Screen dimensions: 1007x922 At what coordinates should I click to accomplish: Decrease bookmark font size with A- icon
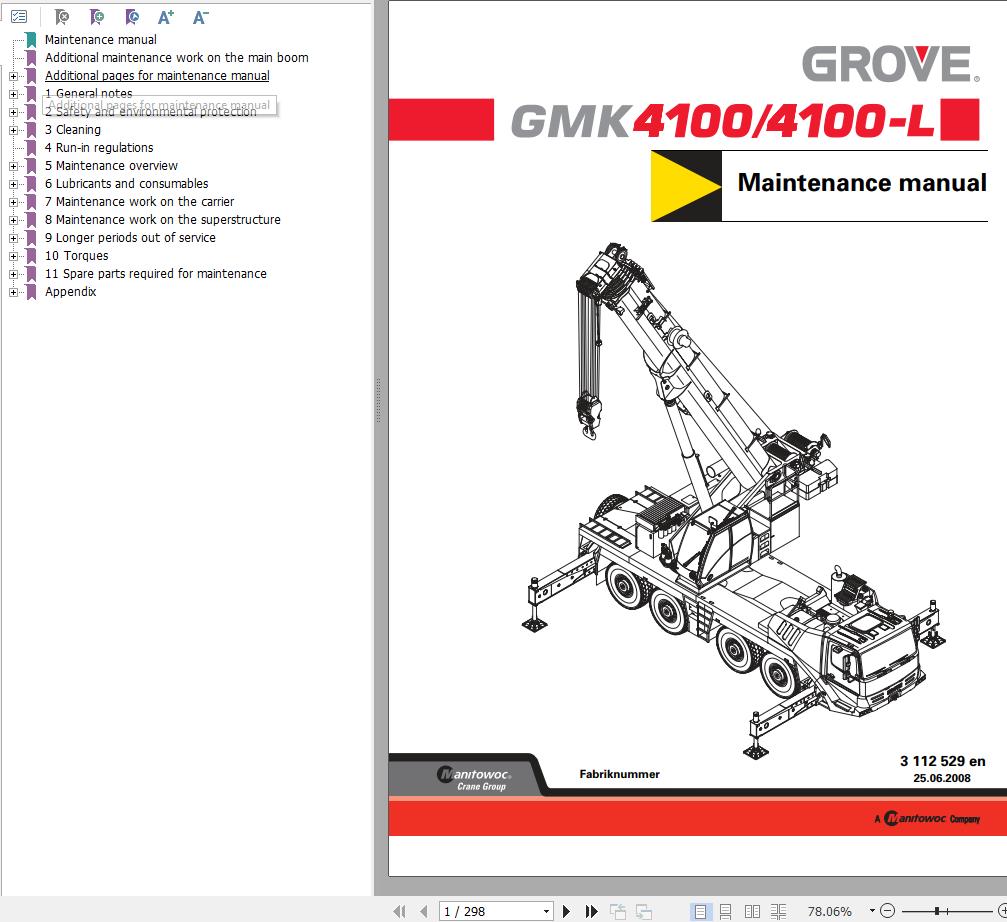pos(201,17)
